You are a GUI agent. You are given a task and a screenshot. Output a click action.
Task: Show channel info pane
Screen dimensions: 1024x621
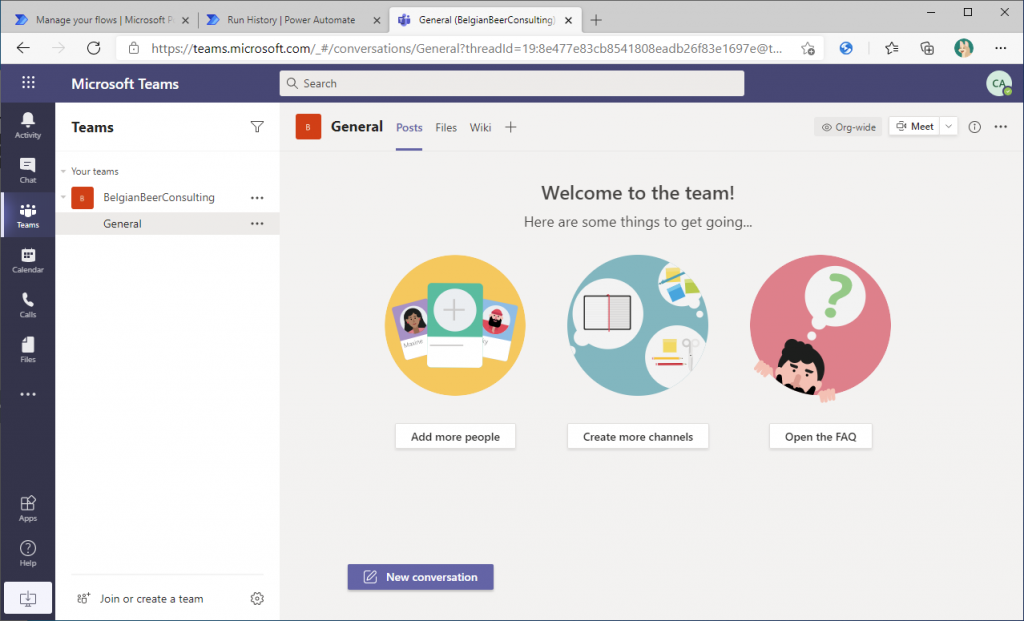(974, 127)
